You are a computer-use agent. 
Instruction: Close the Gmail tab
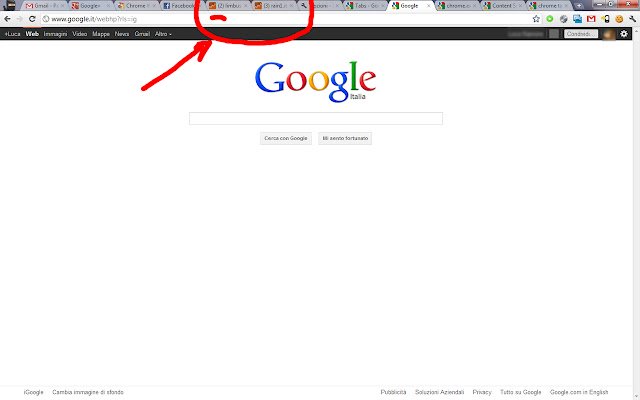(62, 6)
